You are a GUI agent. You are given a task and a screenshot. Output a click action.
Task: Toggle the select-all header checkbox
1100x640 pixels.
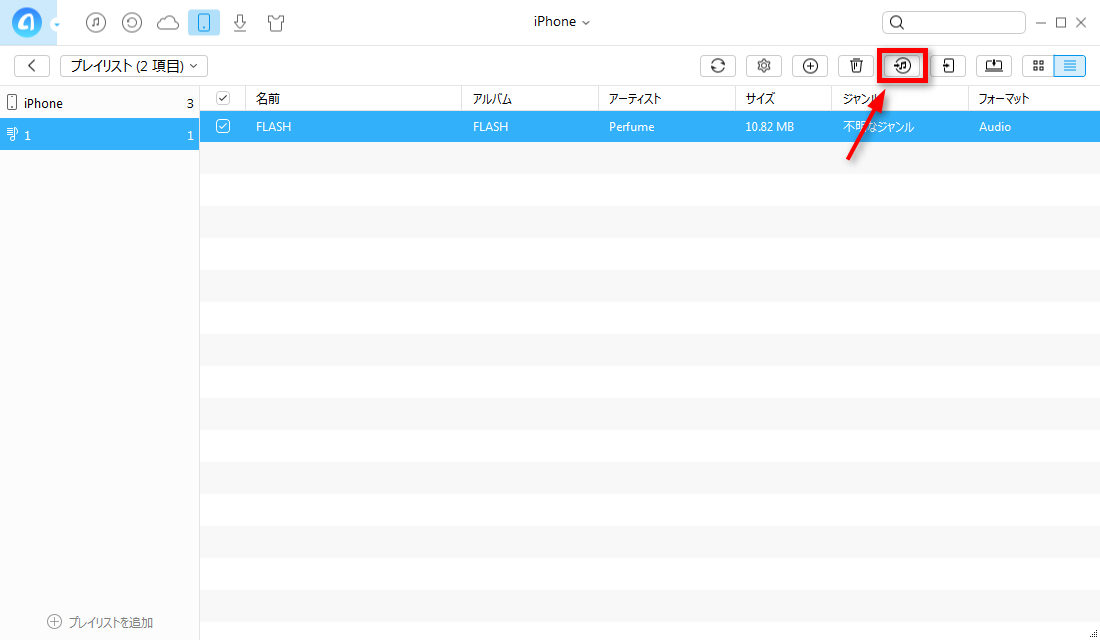tap(223, 98)
